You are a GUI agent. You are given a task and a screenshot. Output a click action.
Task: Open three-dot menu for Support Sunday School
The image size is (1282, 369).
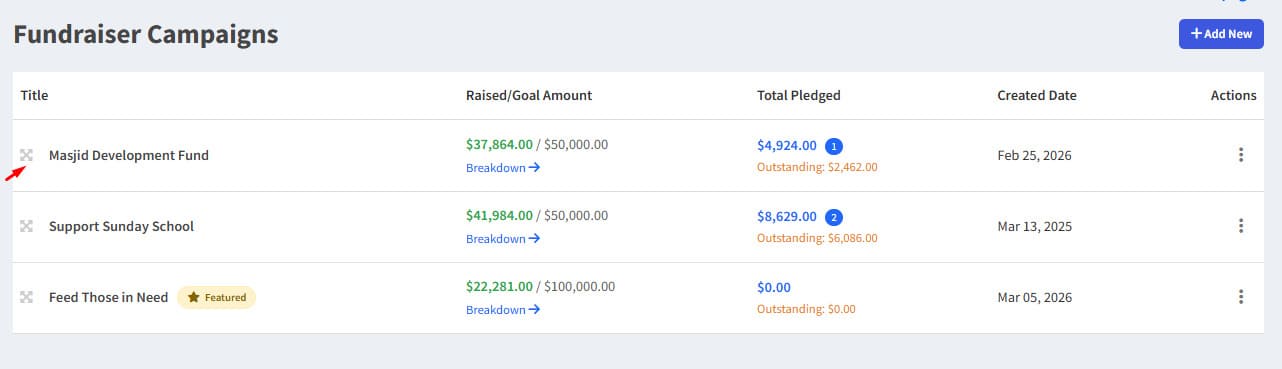(x=1240, y=226)
